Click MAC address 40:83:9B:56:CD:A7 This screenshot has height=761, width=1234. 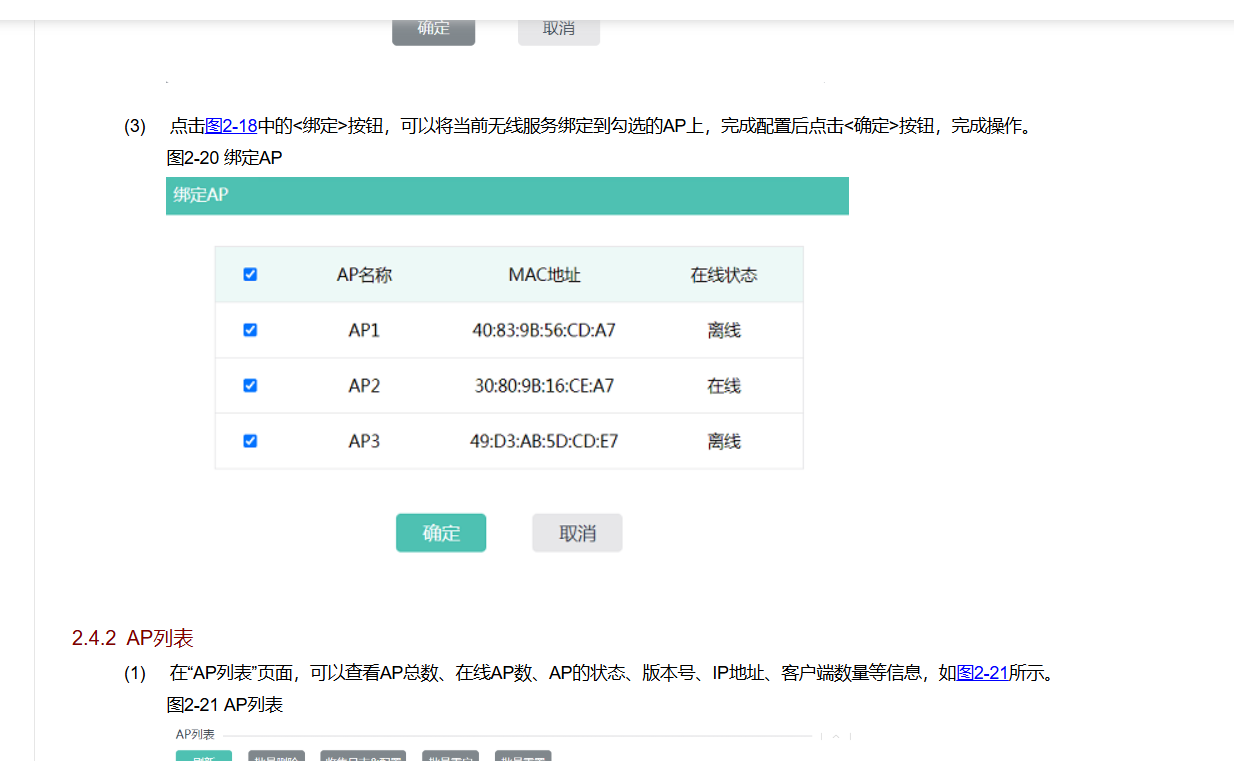pos(544,330)
